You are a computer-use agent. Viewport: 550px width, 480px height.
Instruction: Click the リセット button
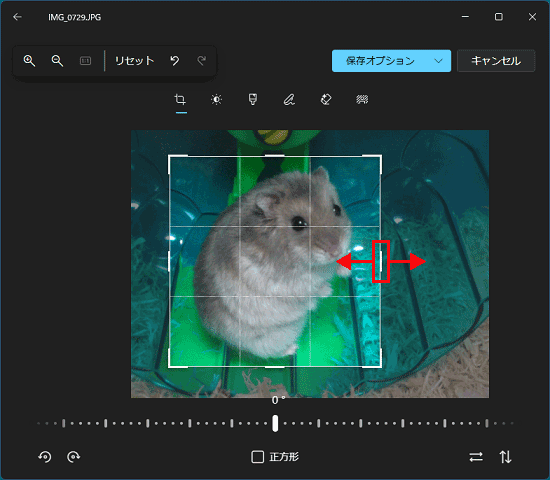point(134,61)
